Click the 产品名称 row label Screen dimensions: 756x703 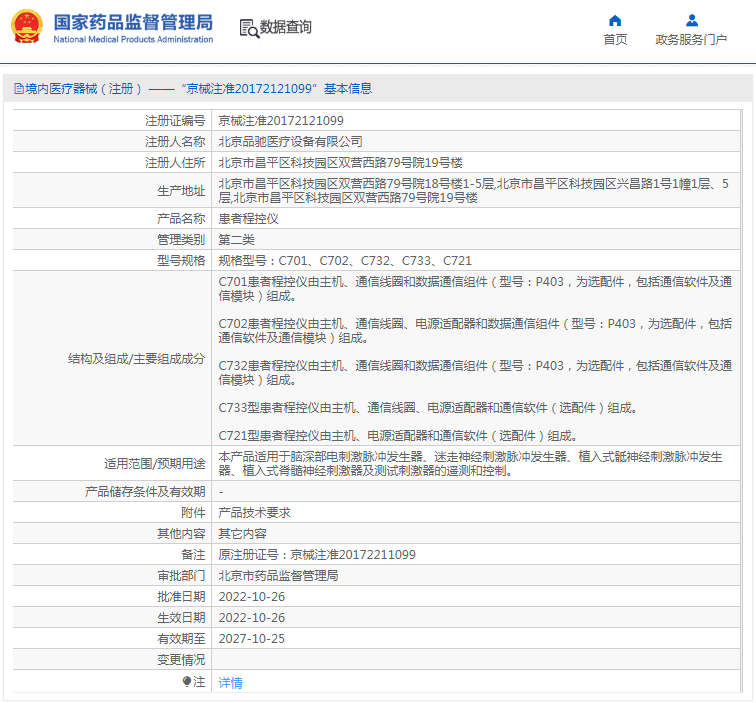coord(181,218)
